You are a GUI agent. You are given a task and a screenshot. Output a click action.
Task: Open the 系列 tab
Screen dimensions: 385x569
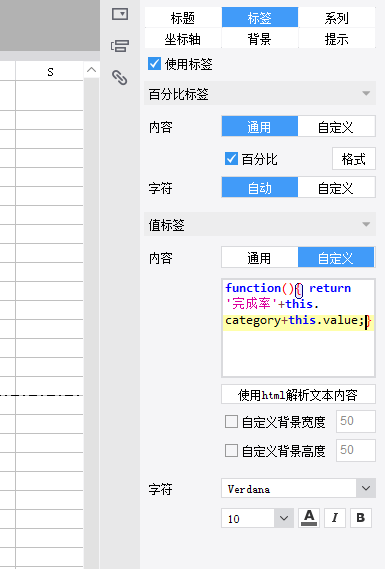(x=337, y=17)
